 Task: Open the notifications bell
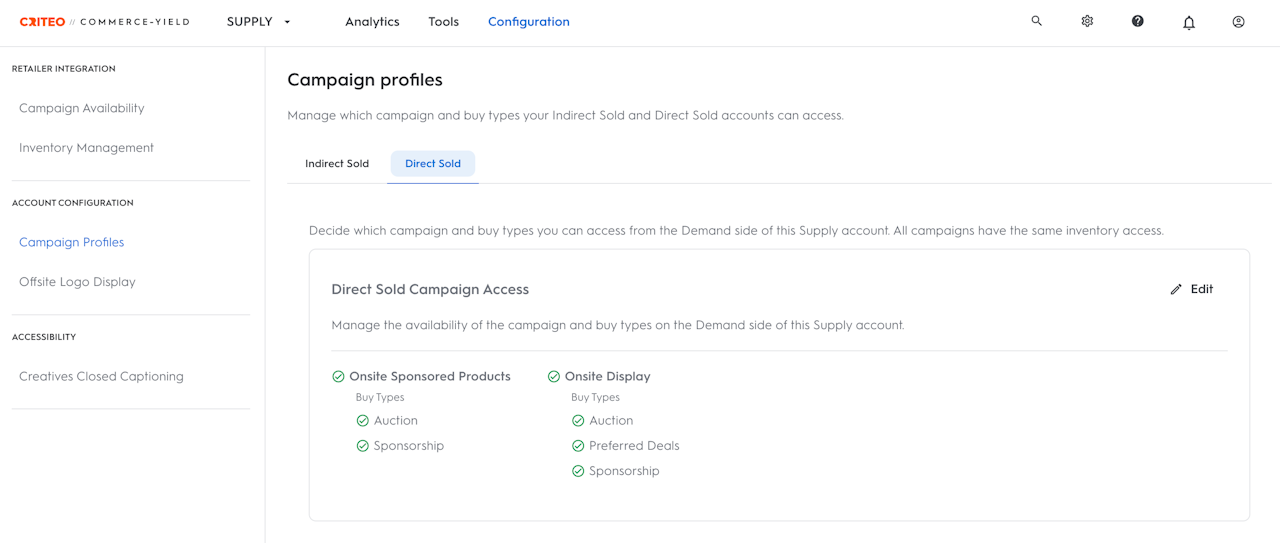coord(1188,22)
